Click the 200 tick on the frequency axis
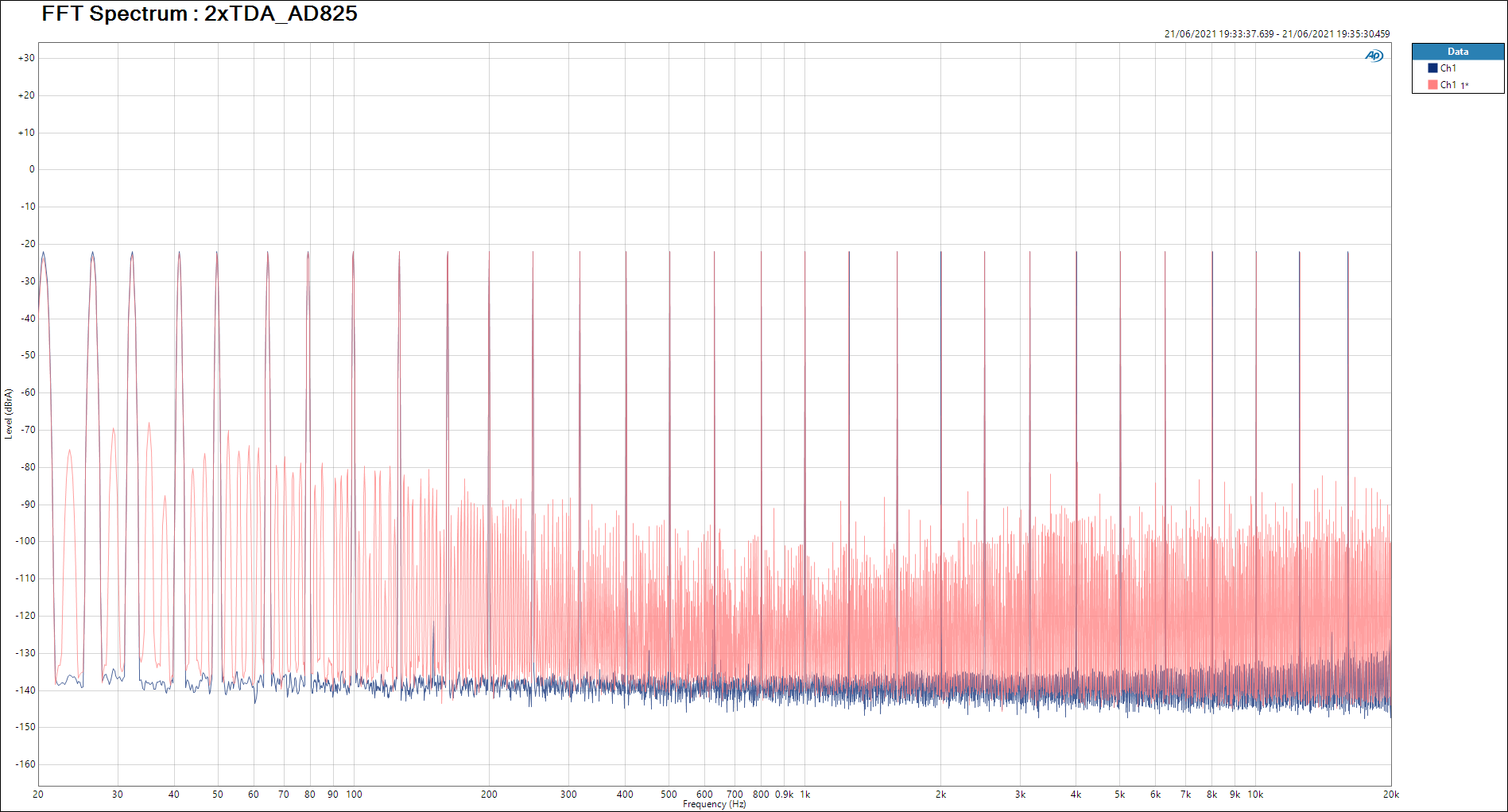This screenshot has height=812, width=1508. [489, 795]
